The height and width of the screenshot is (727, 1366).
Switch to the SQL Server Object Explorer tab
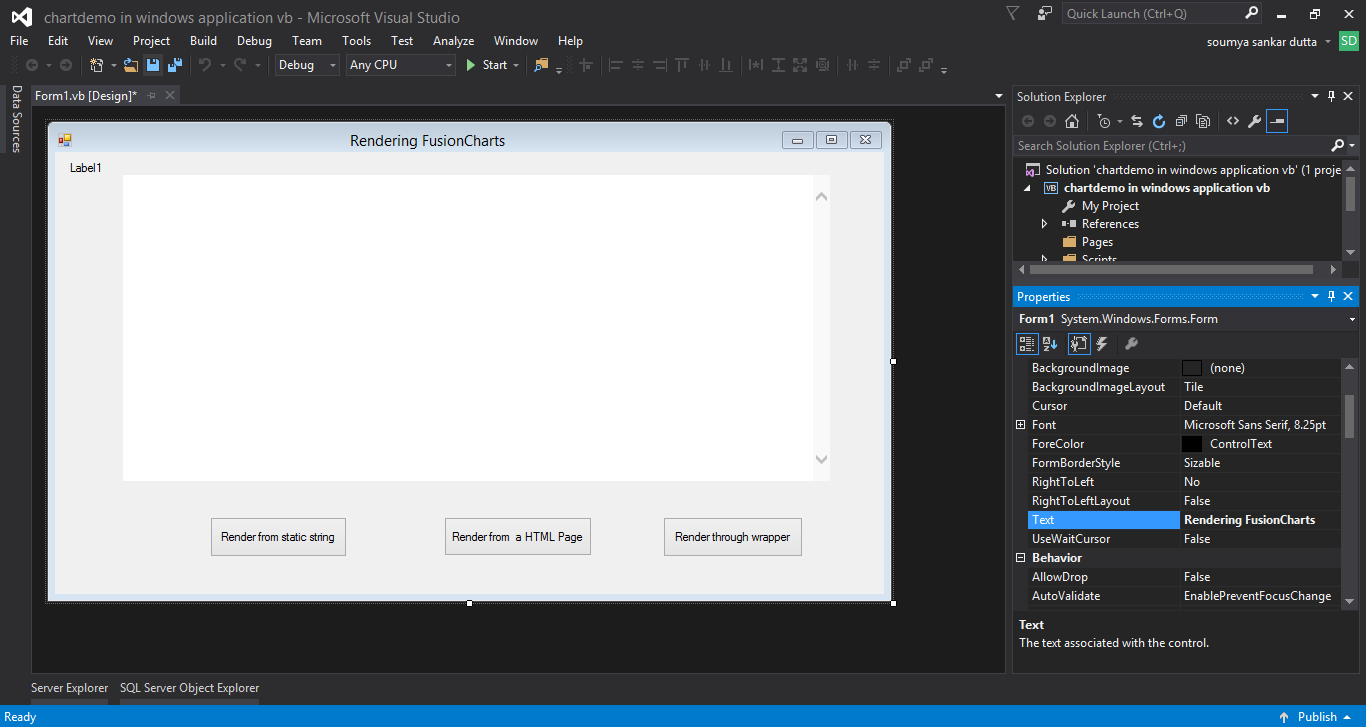pos(189,688)
